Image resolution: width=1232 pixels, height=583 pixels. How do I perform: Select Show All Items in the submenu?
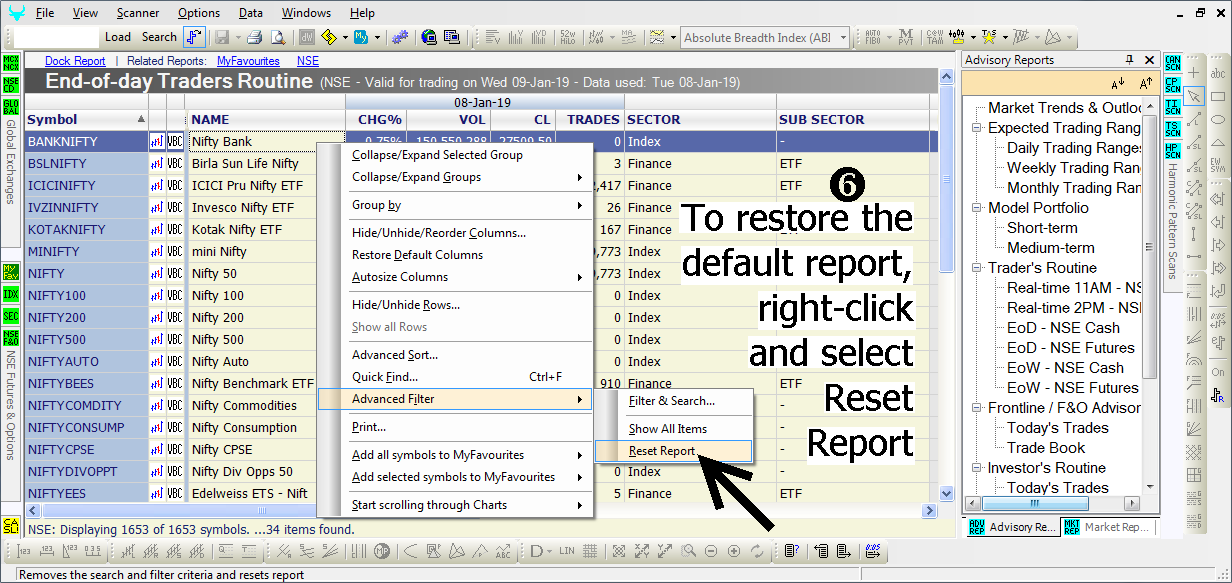click(x=672, y=429)
